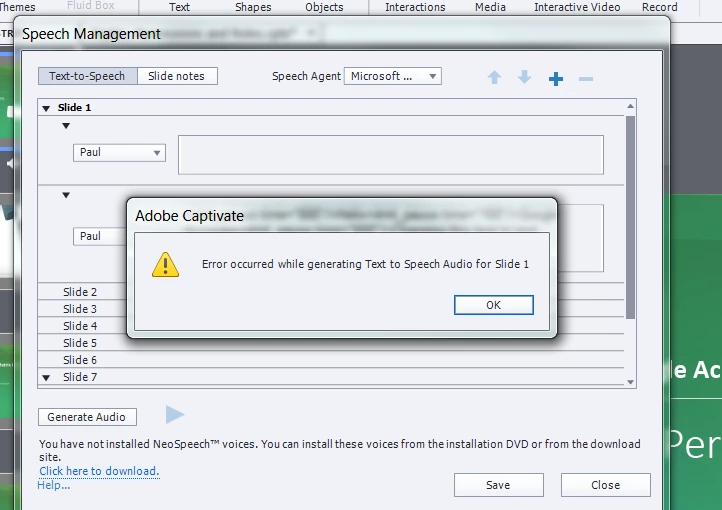The image size is (722, 510).
Task: Move caption down with the down arrow icon
Action: pyautogui.click(x=524, y=77)
